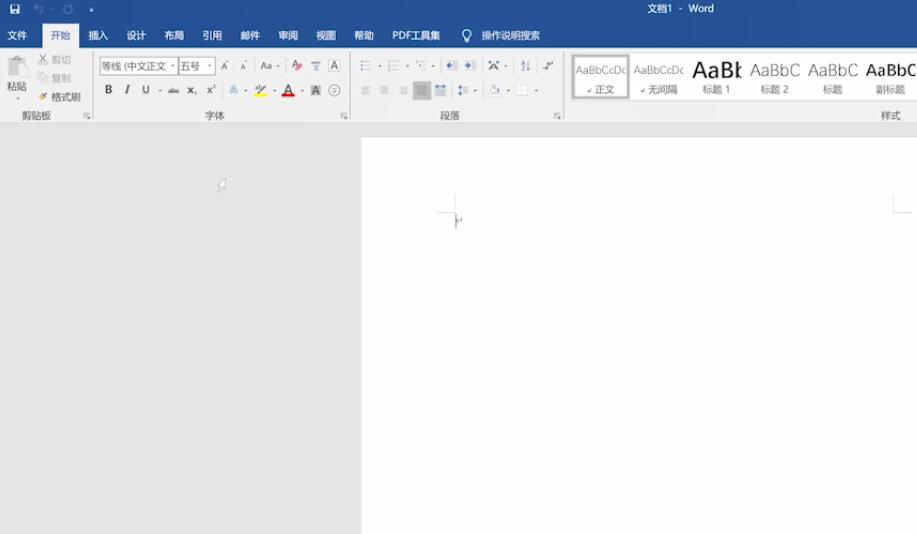
Task: Open the PDF工具集 tab
Action: pos(416,36)
